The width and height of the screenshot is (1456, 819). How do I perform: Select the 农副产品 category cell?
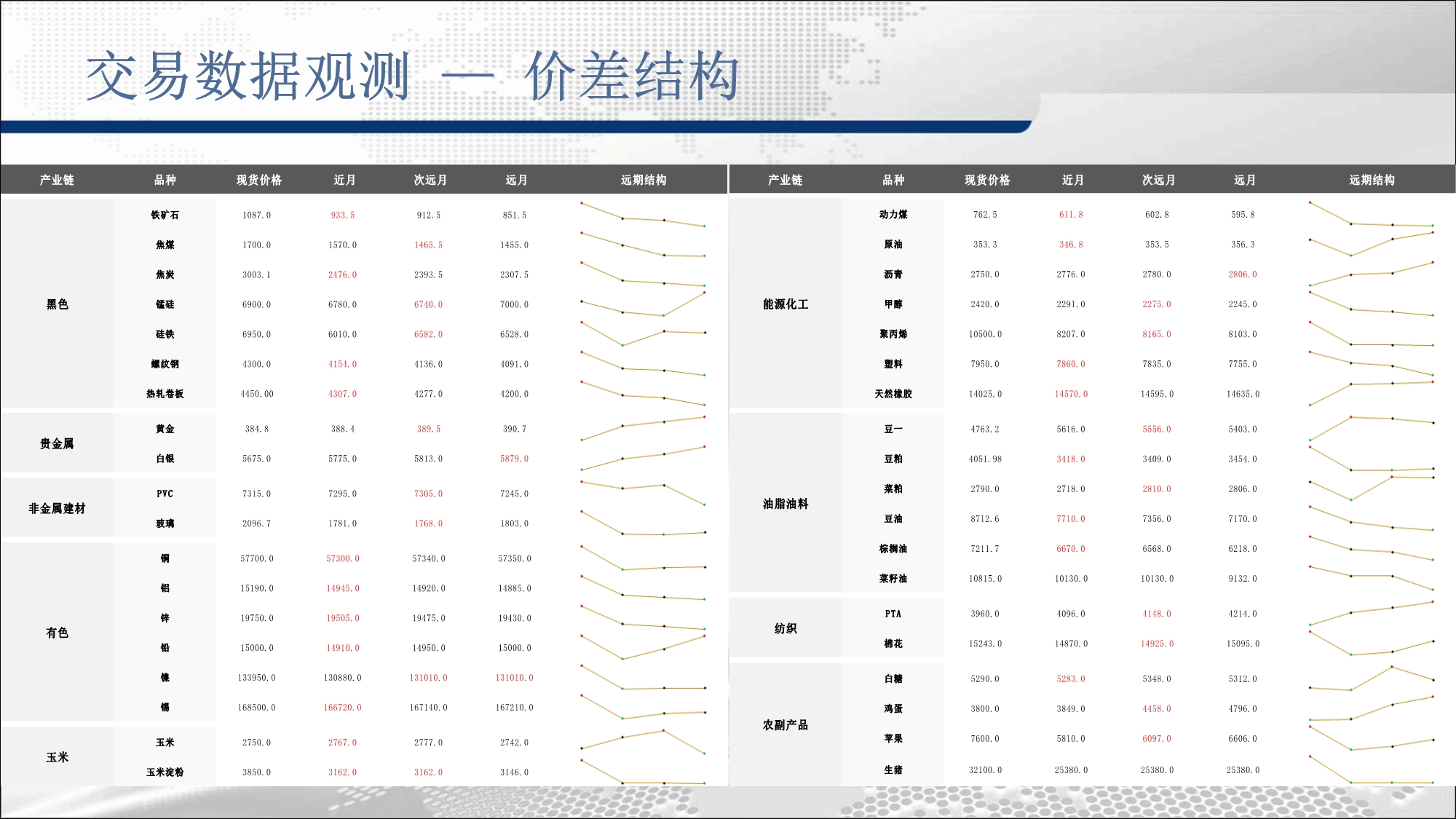[x=786, y=724]
